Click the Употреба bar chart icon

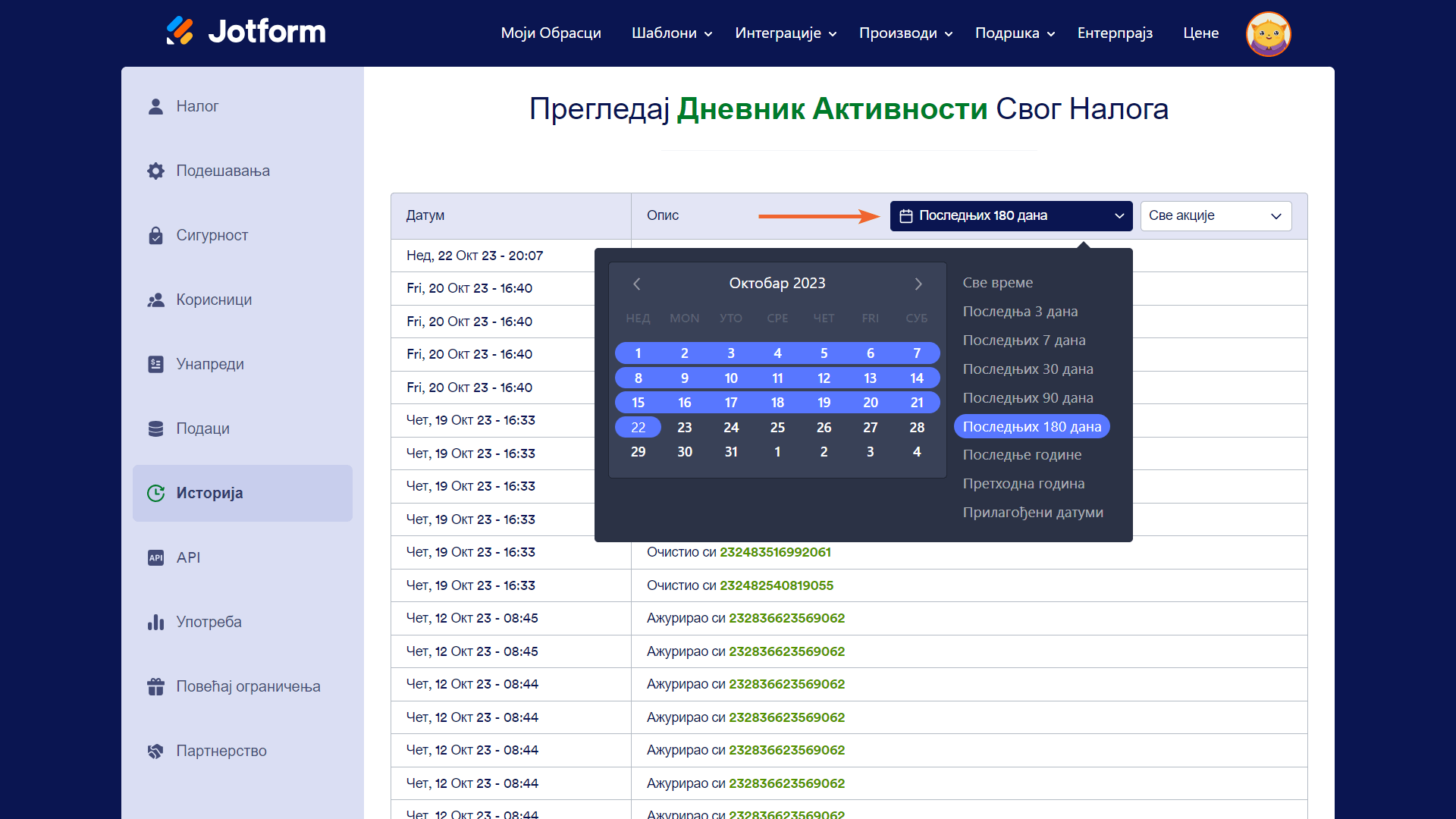coord(155,622)
